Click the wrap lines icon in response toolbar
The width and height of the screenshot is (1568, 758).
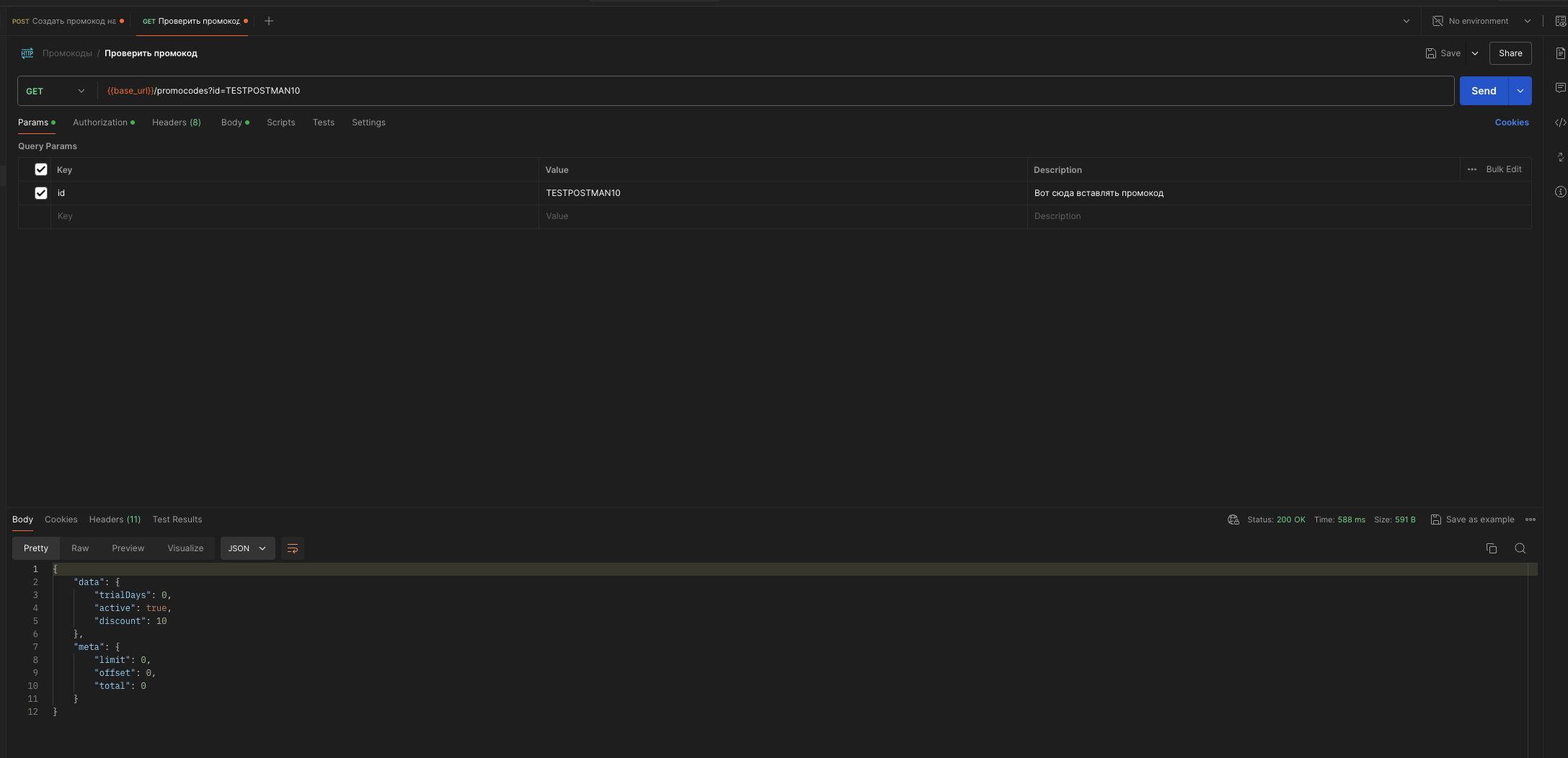point(293,548)
